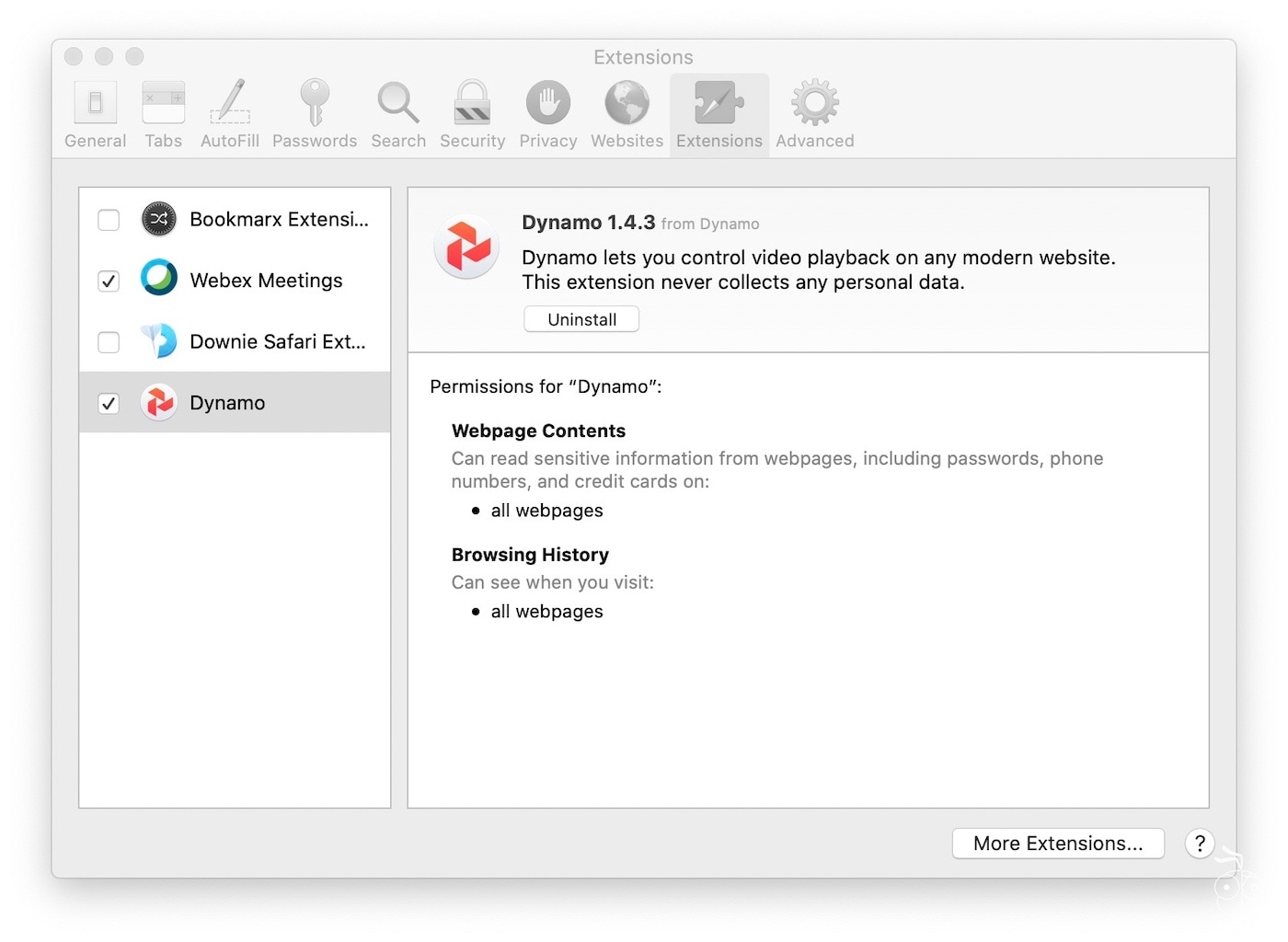The height and width of the screenshot is (942, 1288).
Task: Open help with question mark button
Action: tap(1200, 844)
